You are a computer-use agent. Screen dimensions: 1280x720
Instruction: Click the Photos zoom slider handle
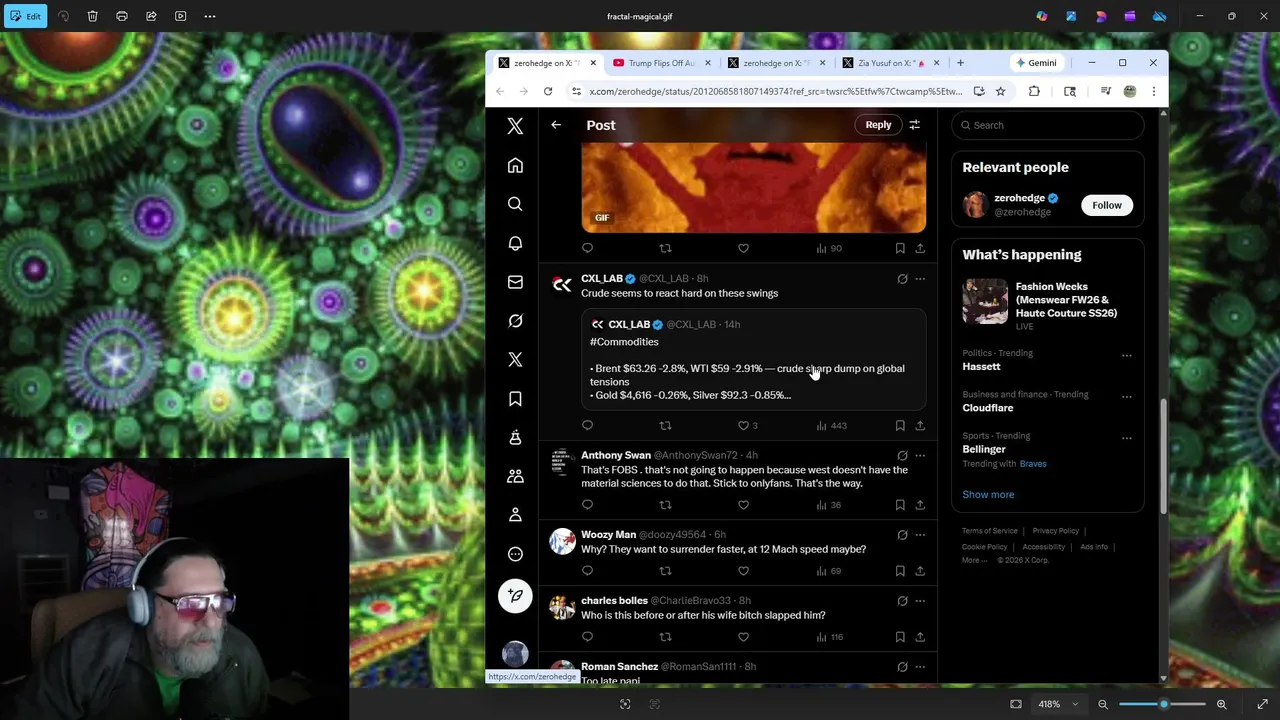coord(1163,704)
